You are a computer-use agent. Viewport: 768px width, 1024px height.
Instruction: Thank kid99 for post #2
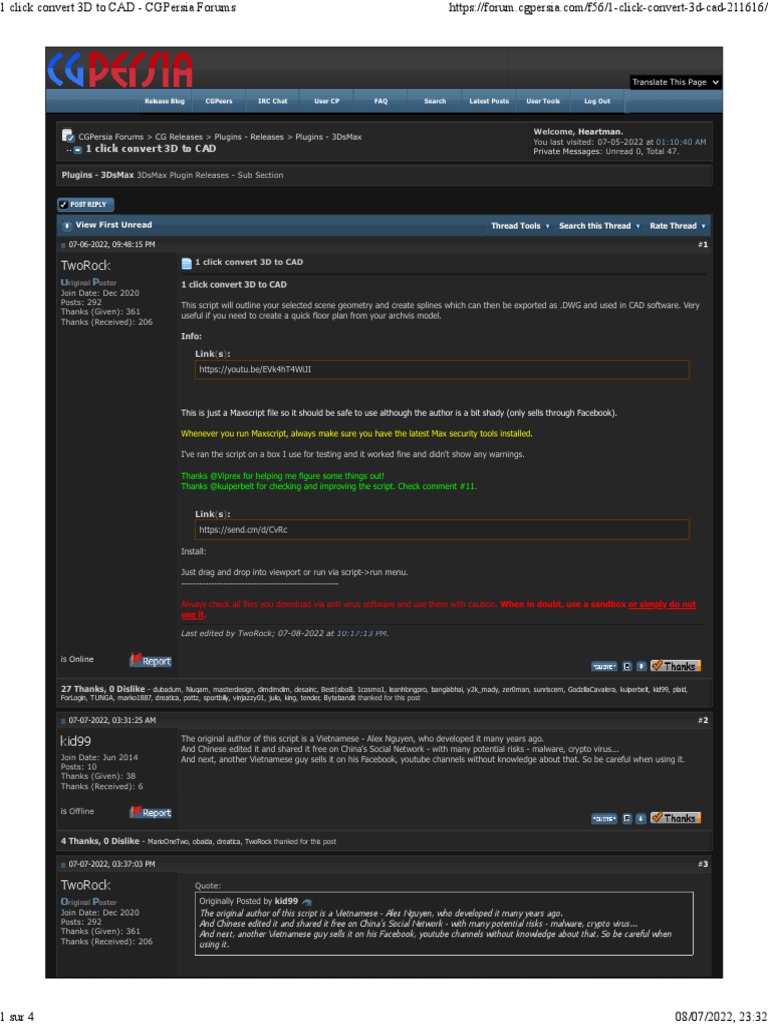(675, 818)
